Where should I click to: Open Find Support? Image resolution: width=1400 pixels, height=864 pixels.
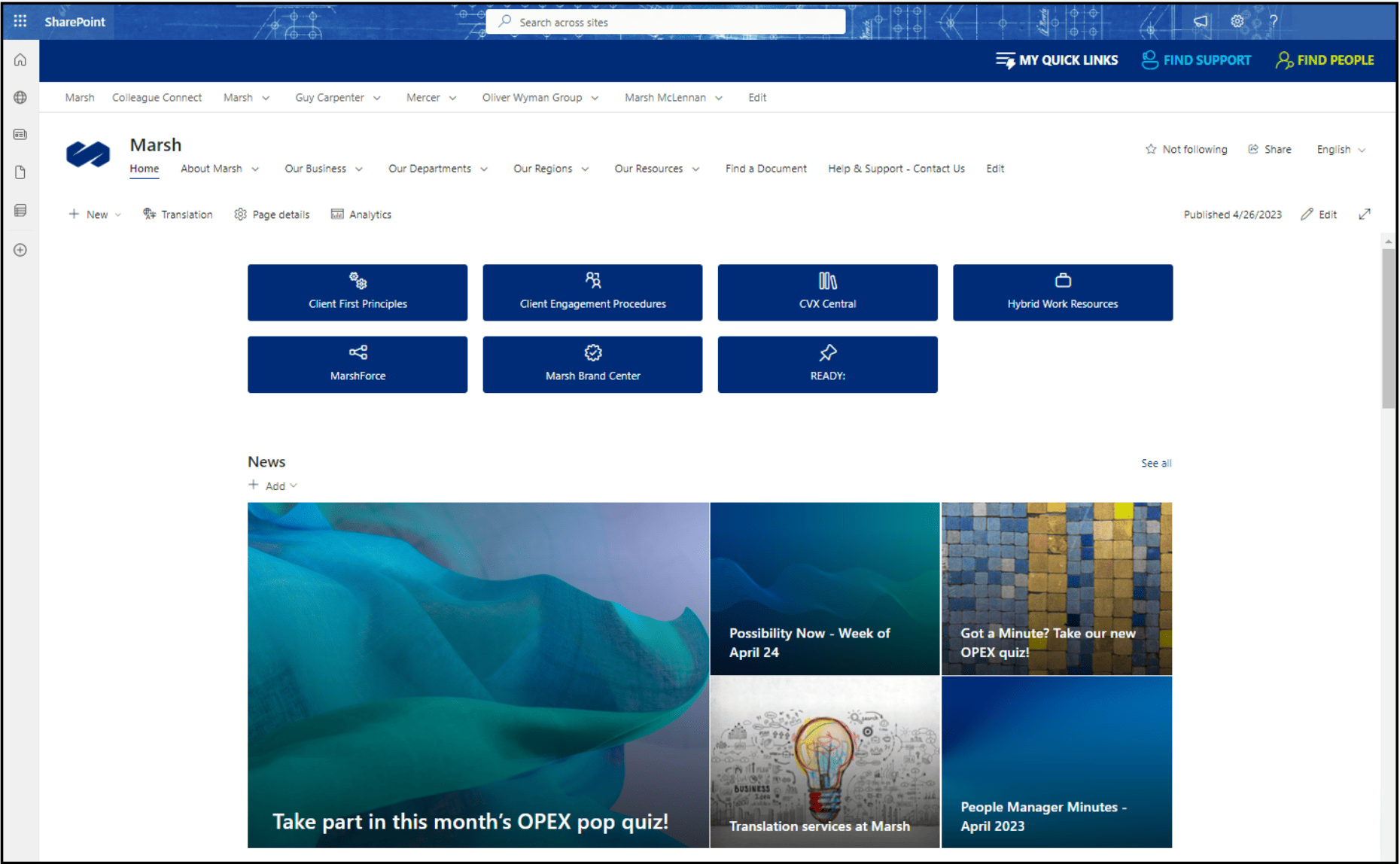point(1196,60)
